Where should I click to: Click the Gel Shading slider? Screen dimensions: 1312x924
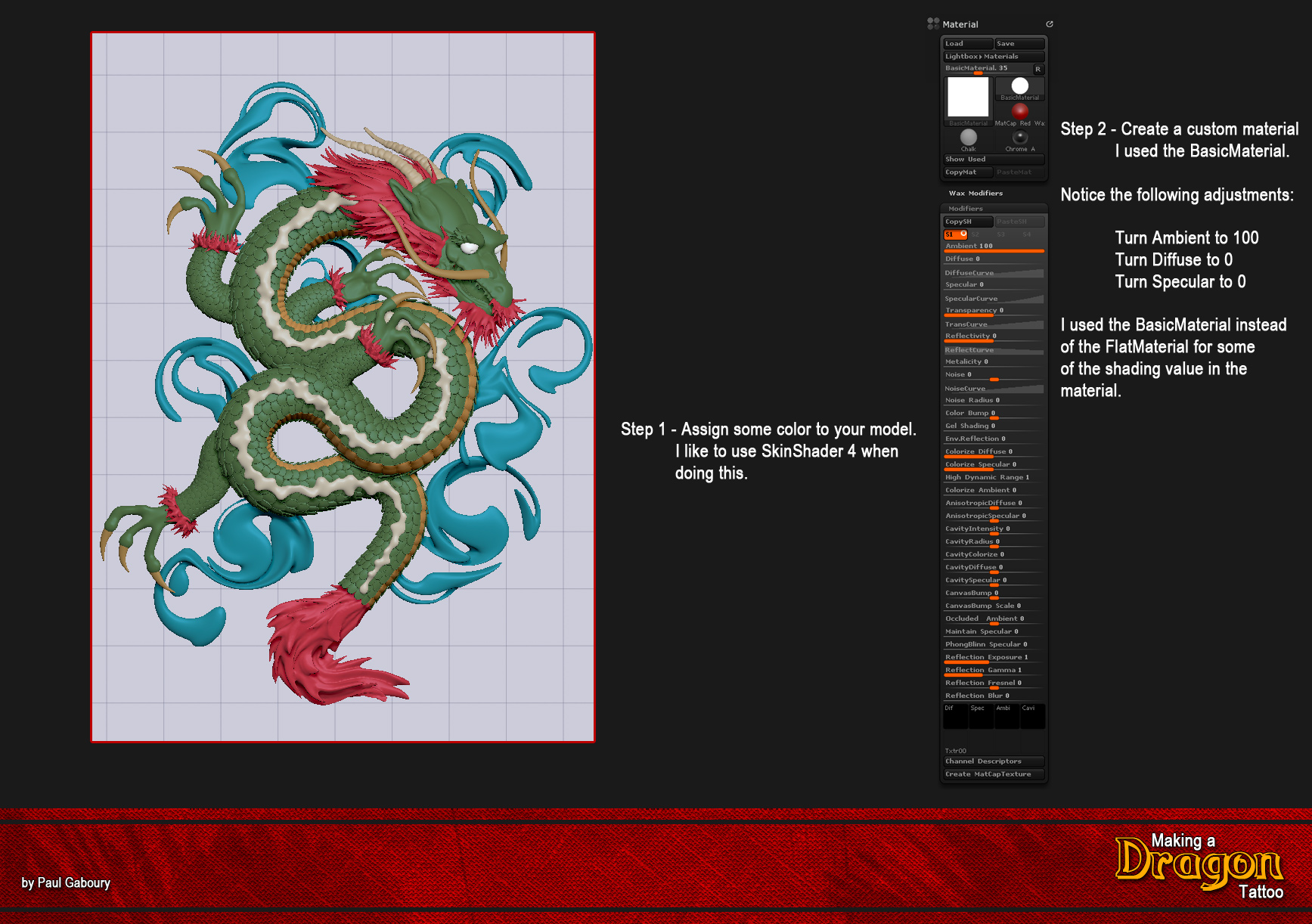(x=994, y=426)
